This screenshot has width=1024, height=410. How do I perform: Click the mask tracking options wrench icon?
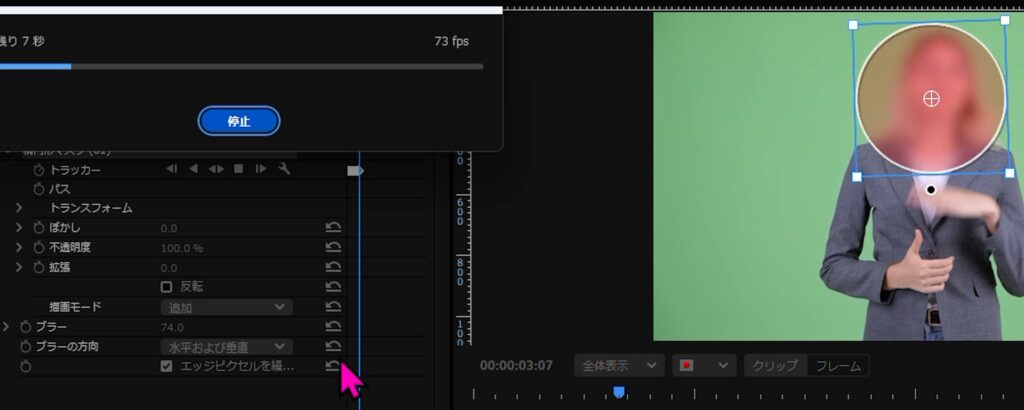click(284, 169)
